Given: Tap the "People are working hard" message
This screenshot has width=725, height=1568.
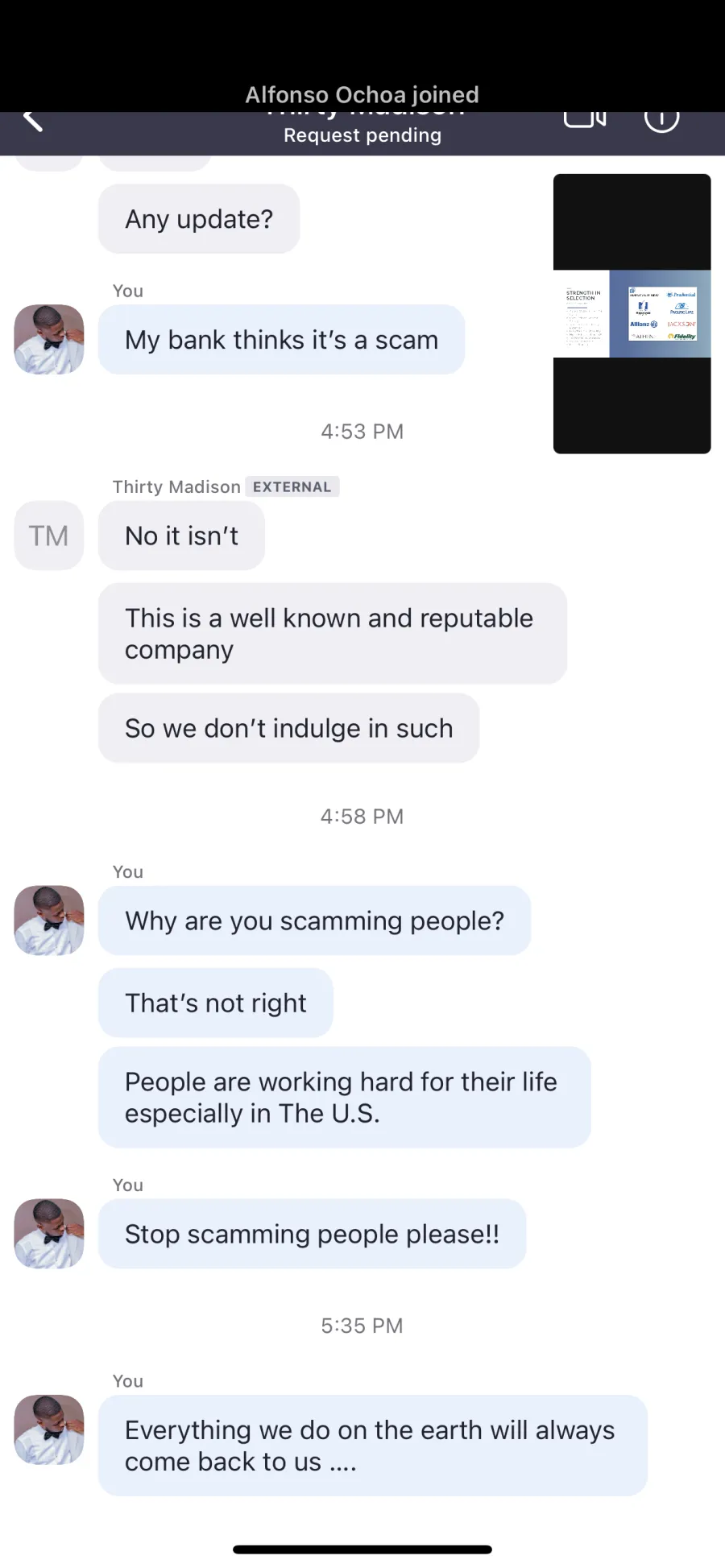Looking at the screenshot, I should tap(345, 1097).
